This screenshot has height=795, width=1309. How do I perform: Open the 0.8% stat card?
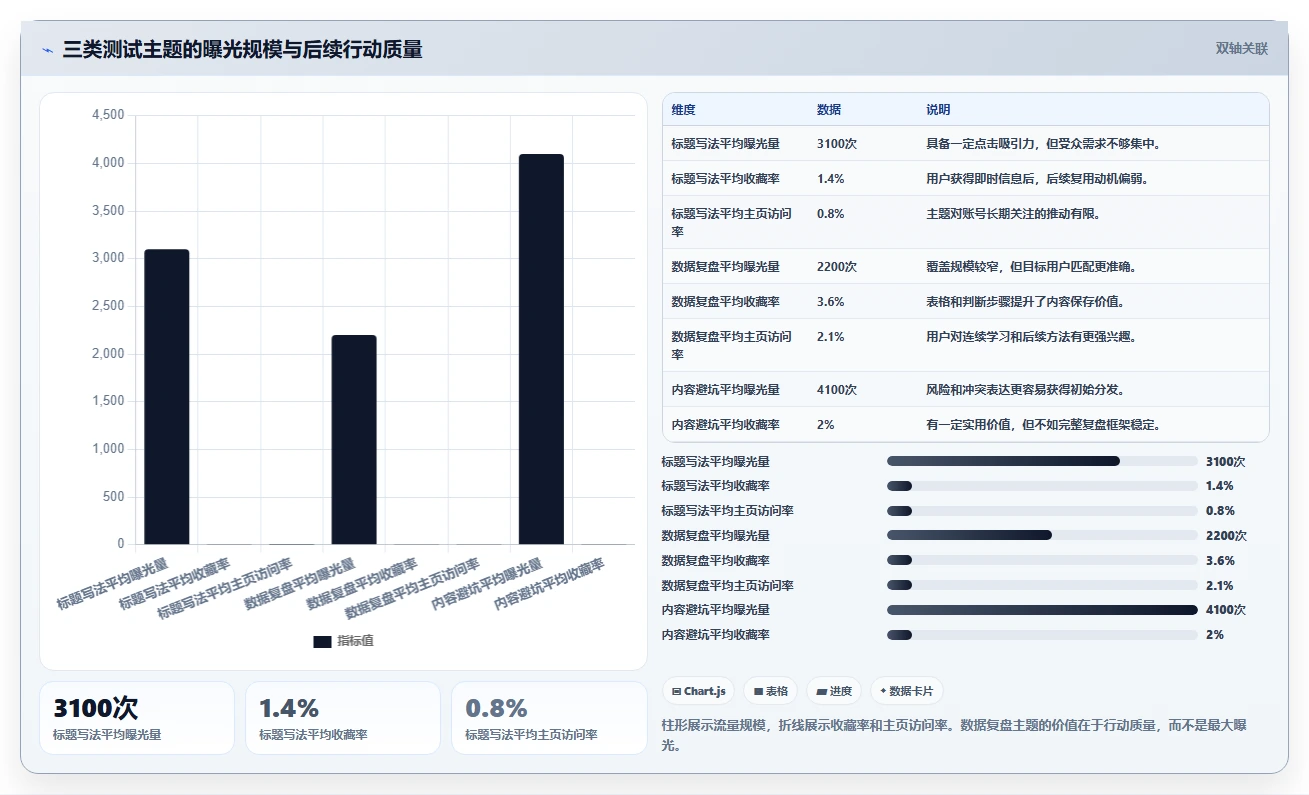tap(549, 718)
